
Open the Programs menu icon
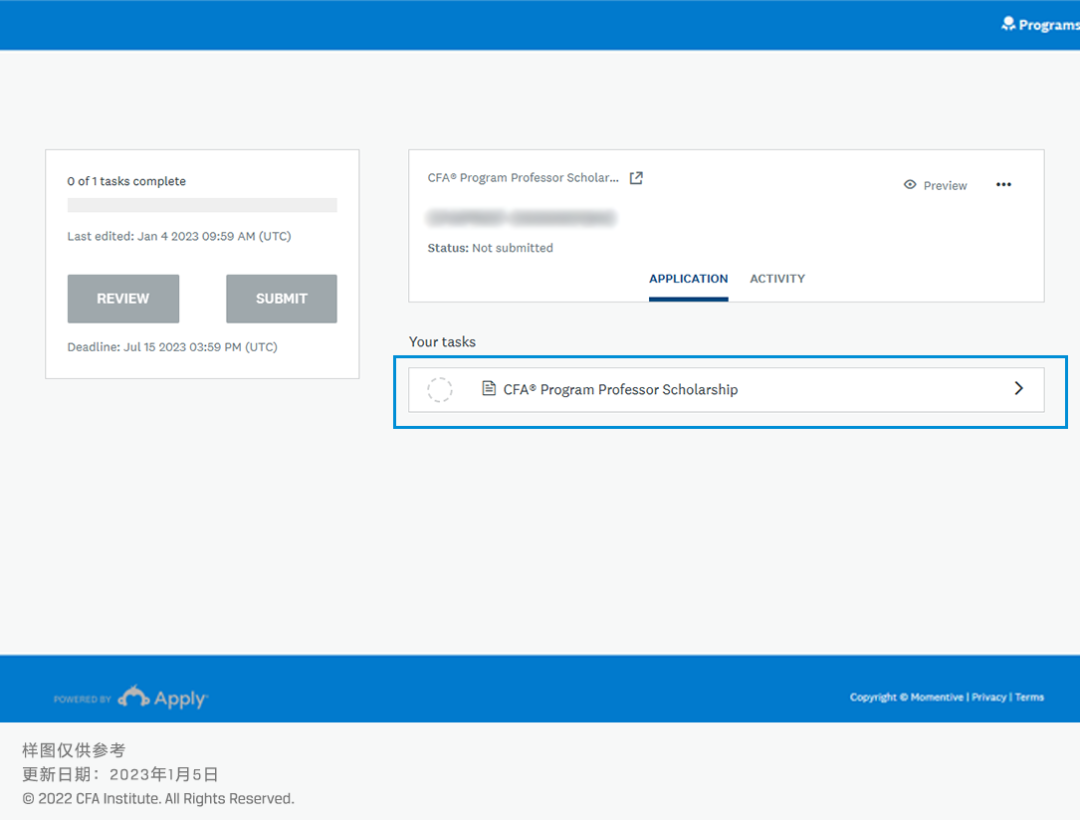(x=1008, y=24)
